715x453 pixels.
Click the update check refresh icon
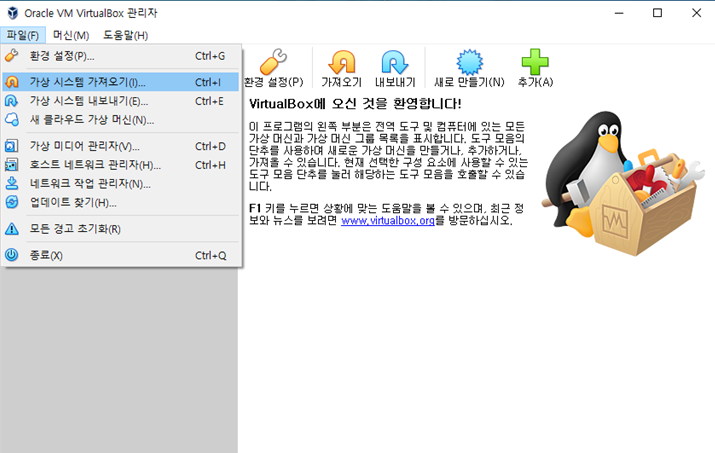click(x=11, y=202)
